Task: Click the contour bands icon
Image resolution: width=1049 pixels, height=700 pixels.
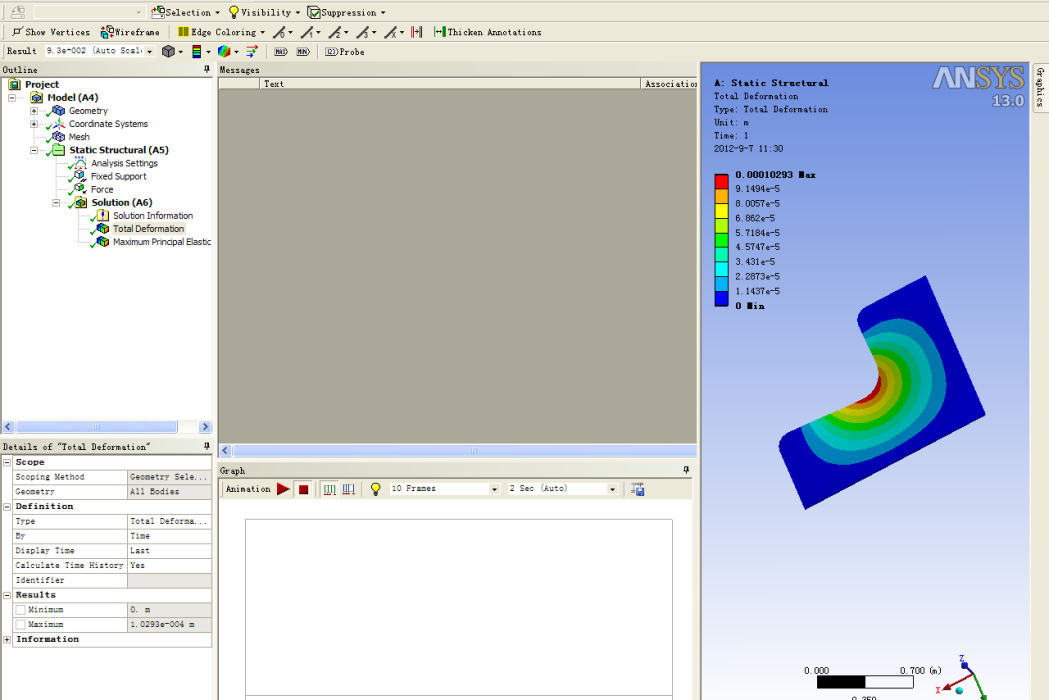Action: click(197, 51)
